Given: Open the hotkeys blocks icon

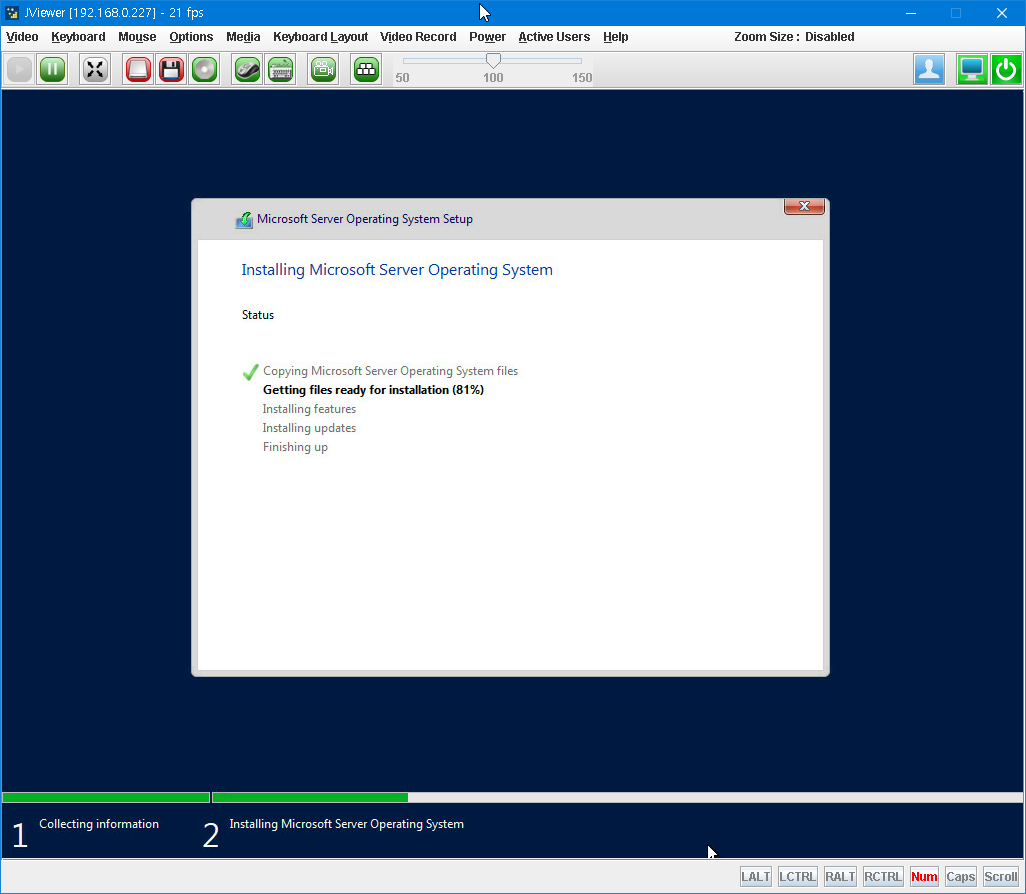Looking at the screenshot, I should pyautogui.click(x=366, y=69).
